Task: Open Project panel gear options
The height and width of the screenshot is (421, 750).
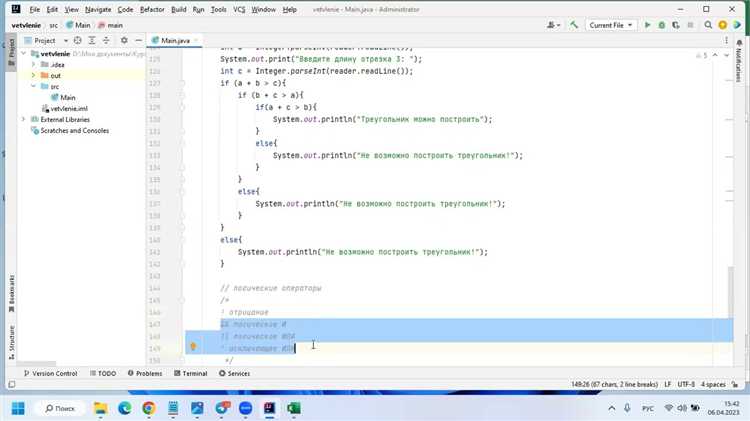Action: click(x=124, y=41)
